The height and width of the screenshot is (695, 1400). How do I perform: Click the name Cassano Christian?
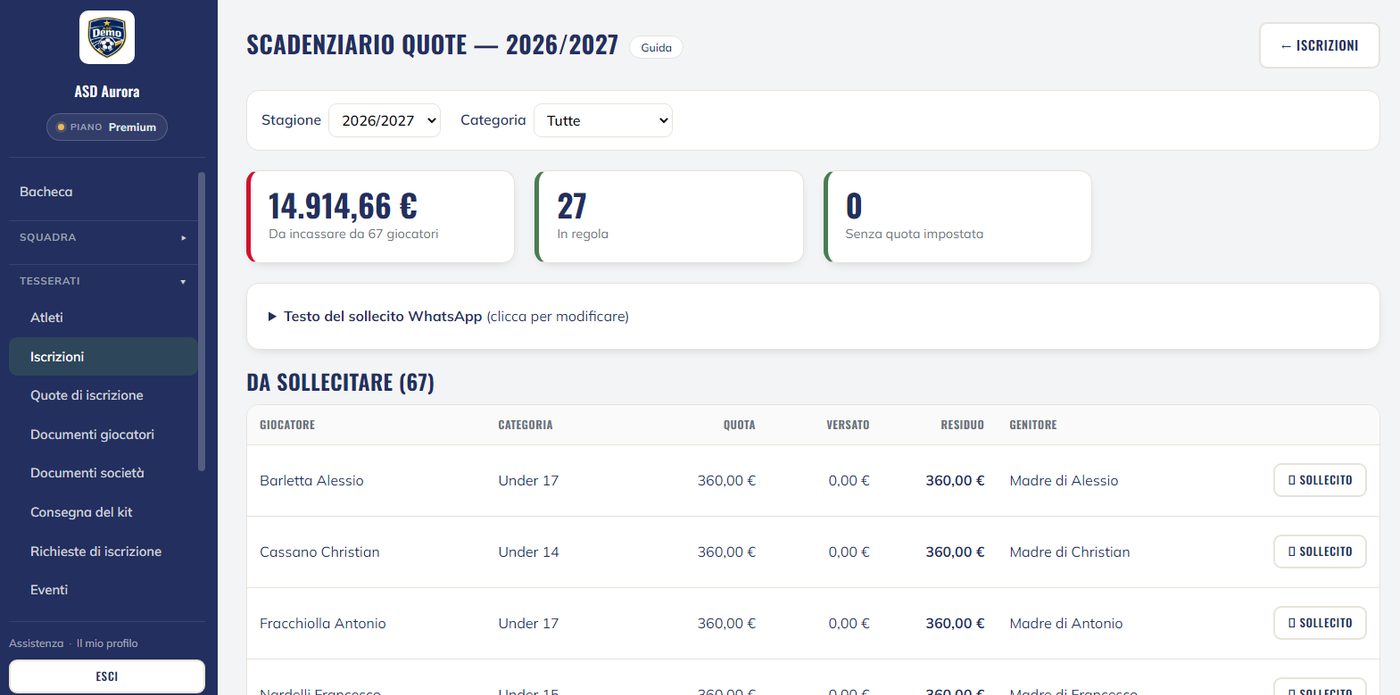[320, 552]
